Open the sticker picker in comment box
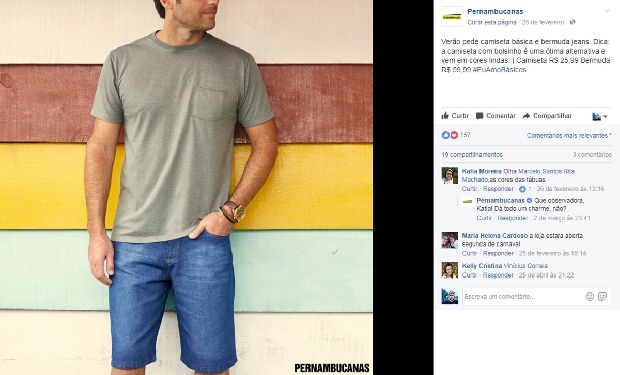Image resolution: width=620 pixels, height=375 pixels. tap(602, 296)
